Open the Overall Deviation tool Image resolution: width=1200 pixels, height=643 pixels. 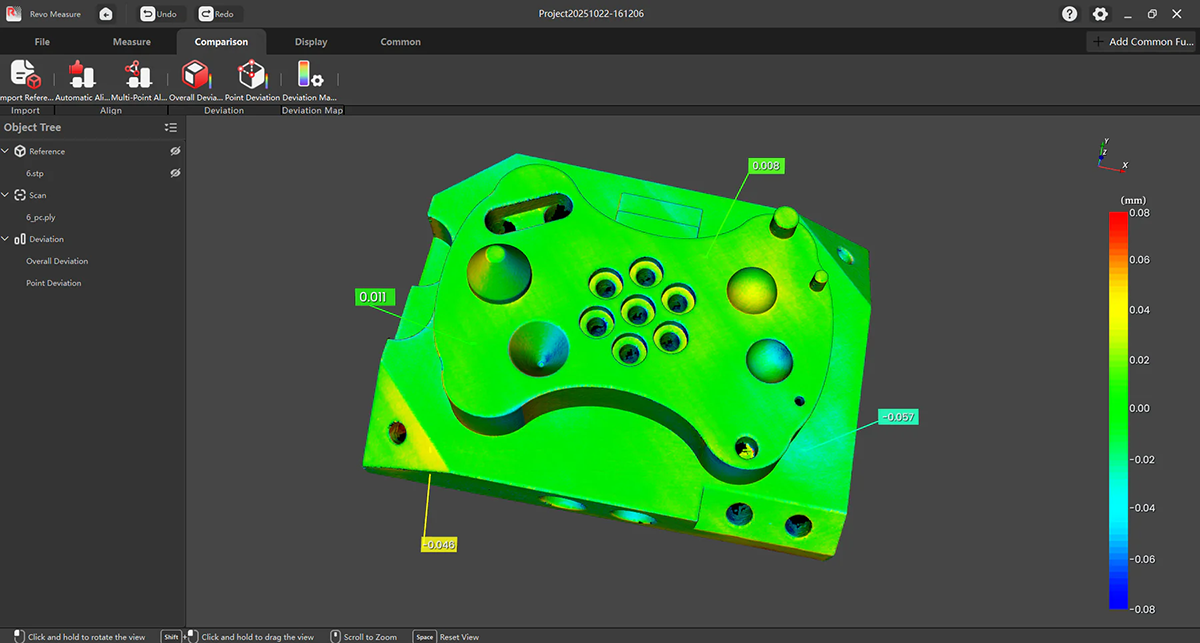click(x=194, y=76)
